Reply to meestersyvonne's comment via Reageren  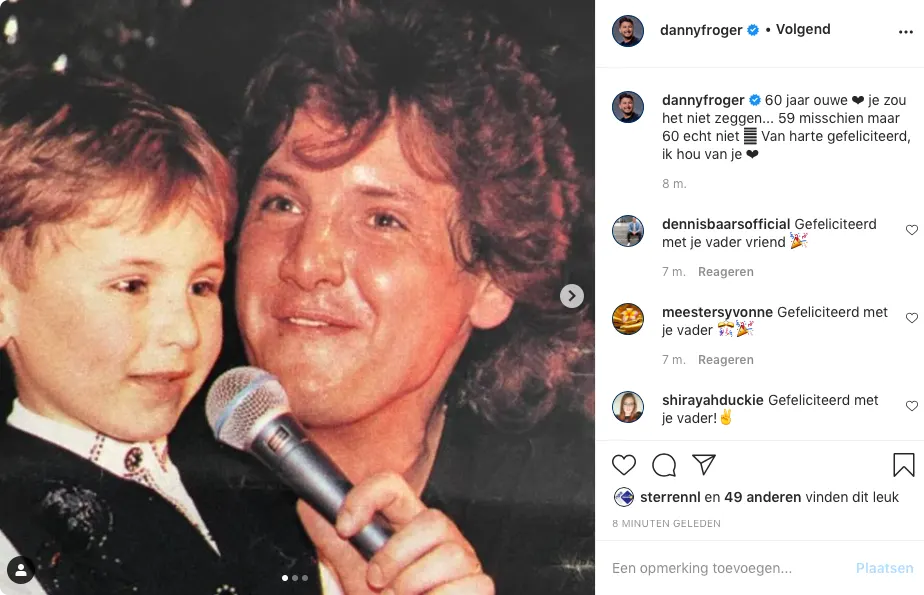726,360
